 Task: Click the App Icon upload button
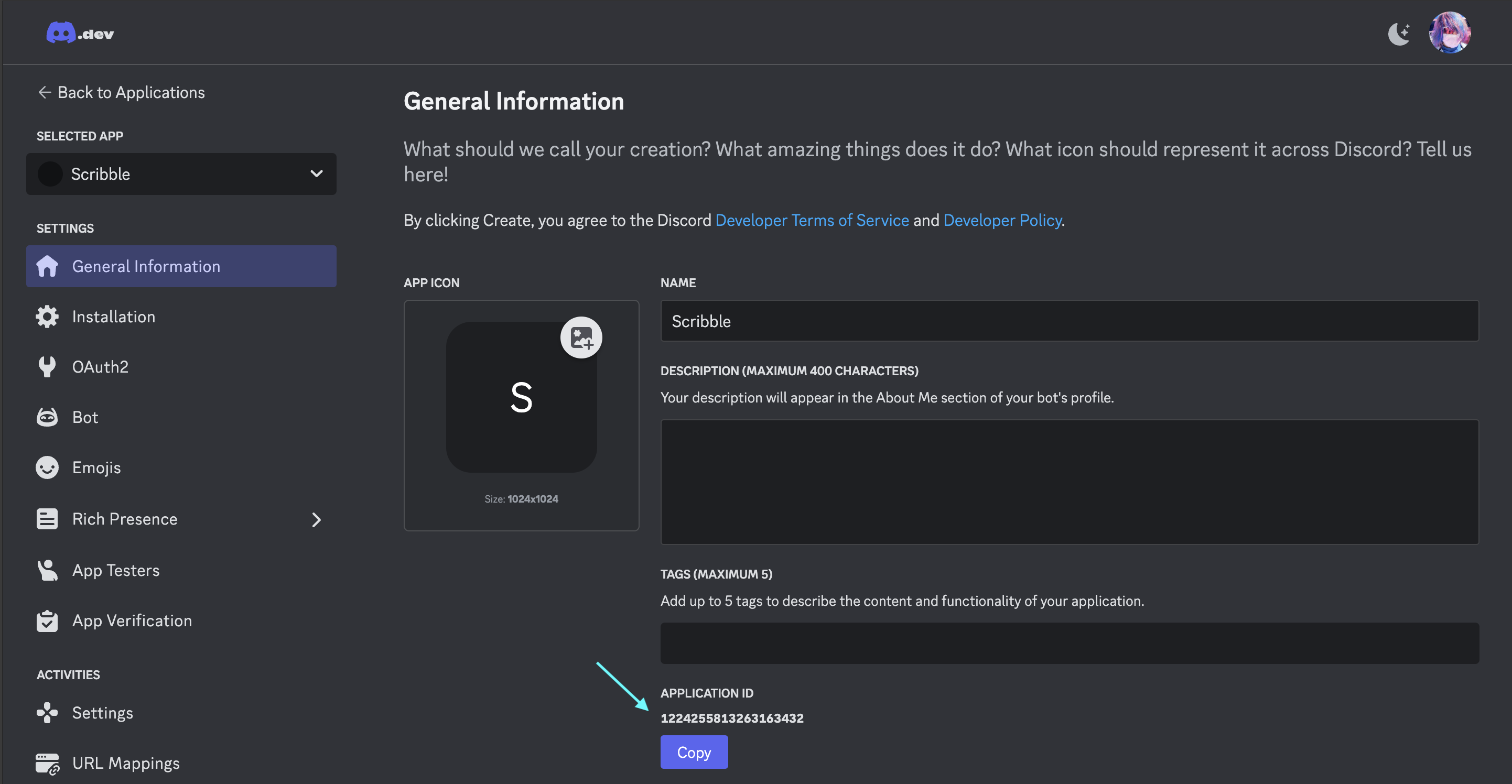pos(581,337)
